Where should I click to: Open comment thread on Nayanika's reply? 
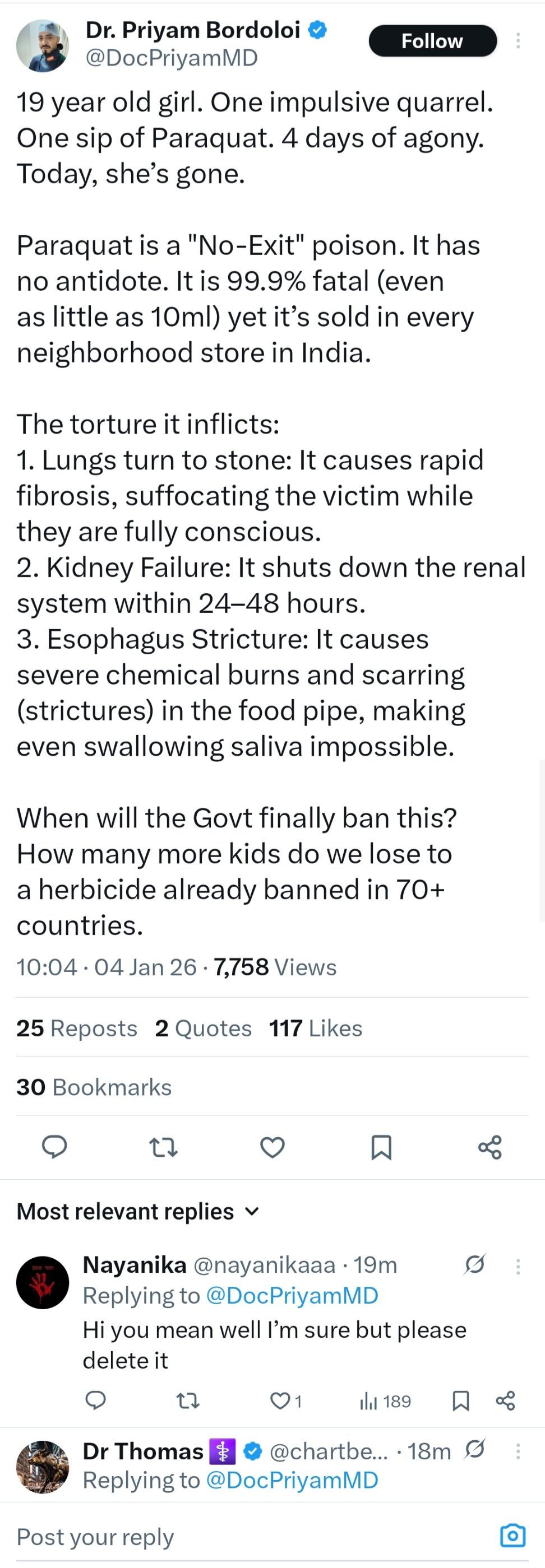(96, 1401)
